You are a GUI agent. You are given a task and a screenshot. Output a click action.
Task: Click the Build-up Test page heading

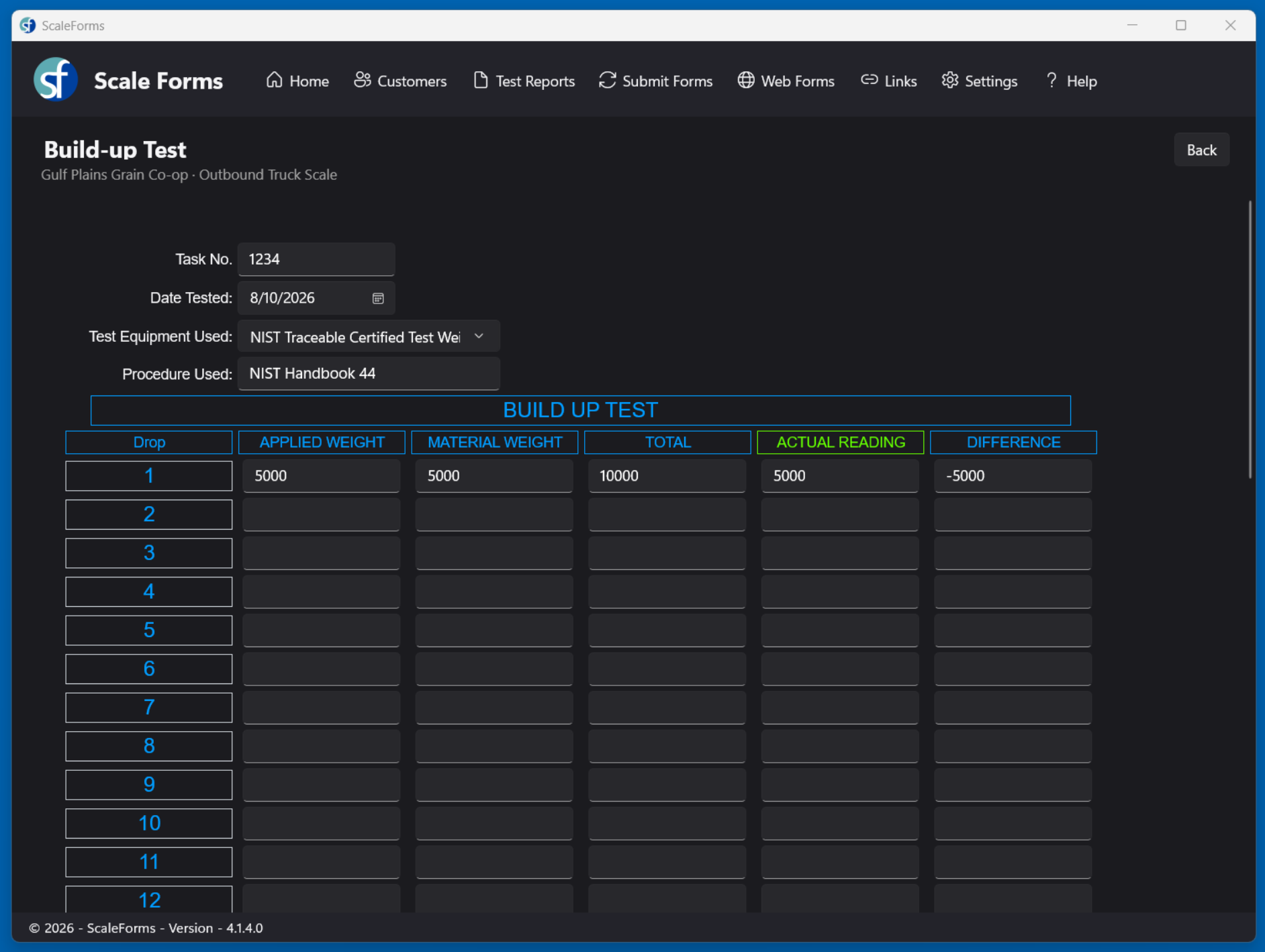115,149
